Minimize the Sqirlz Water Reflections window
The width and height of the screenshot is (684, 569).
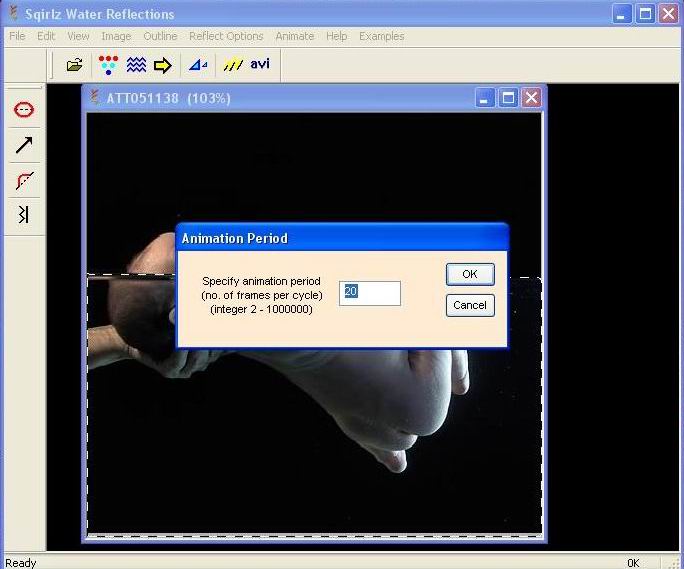[622, 14]
